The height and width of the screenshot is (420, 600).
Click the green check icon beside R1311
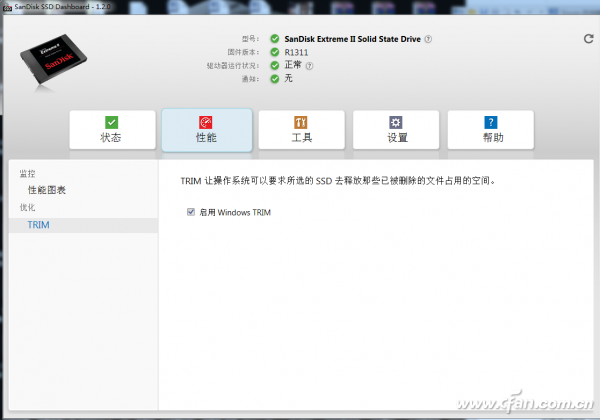tap(275, 52)
